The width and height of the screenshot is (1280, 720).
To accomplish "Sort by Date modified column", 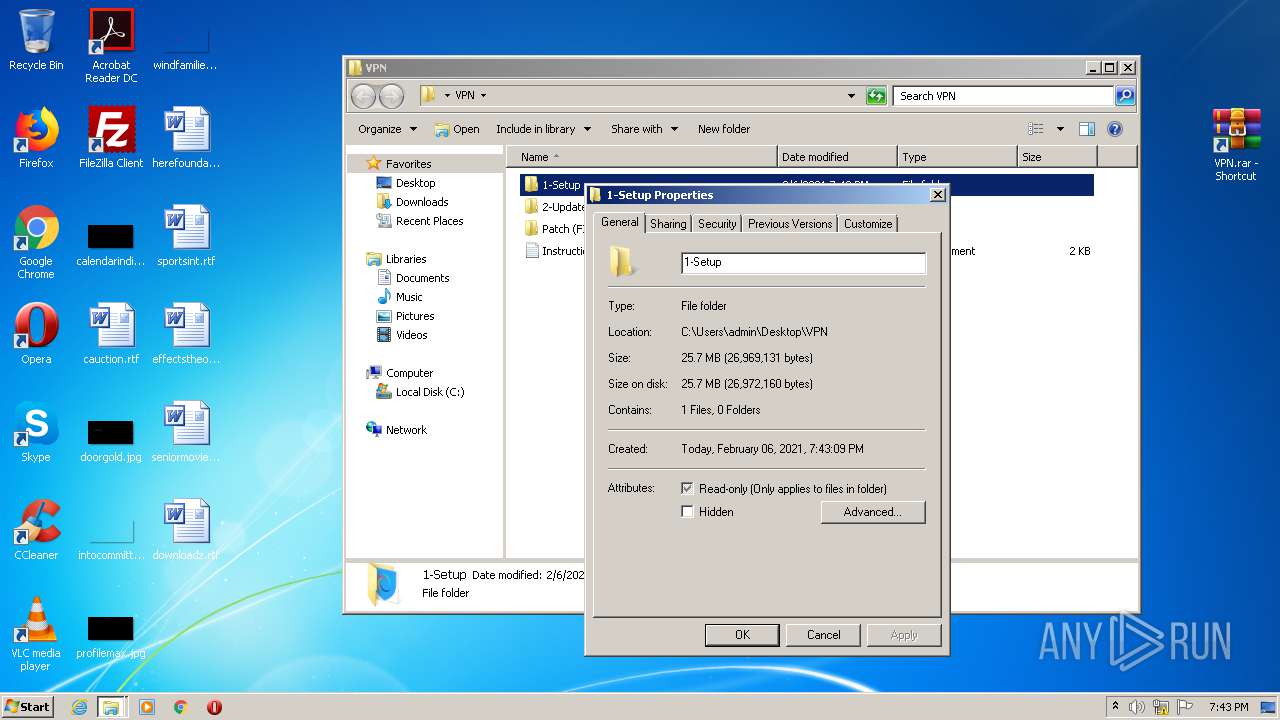I will 837,157.
